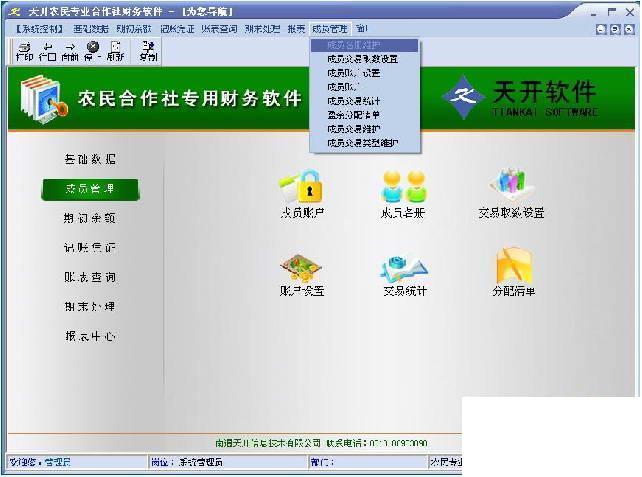The height and width of the screenshot is (477, 642).
Task: Open the 账表查询 menu in menu bar
Action: coord(219,29)
